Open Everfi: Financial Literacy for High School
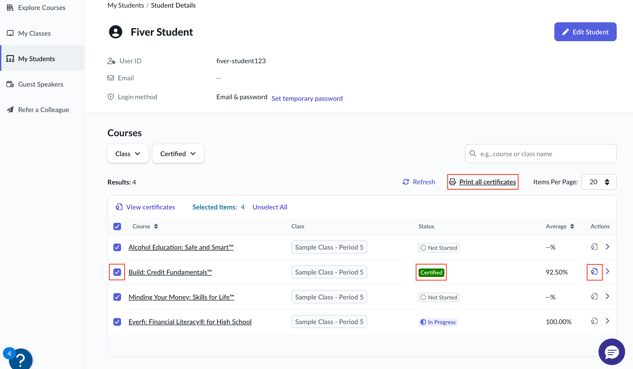Viewport: 633px width, 369px height. pyautogui.click(x=190, y=322)
